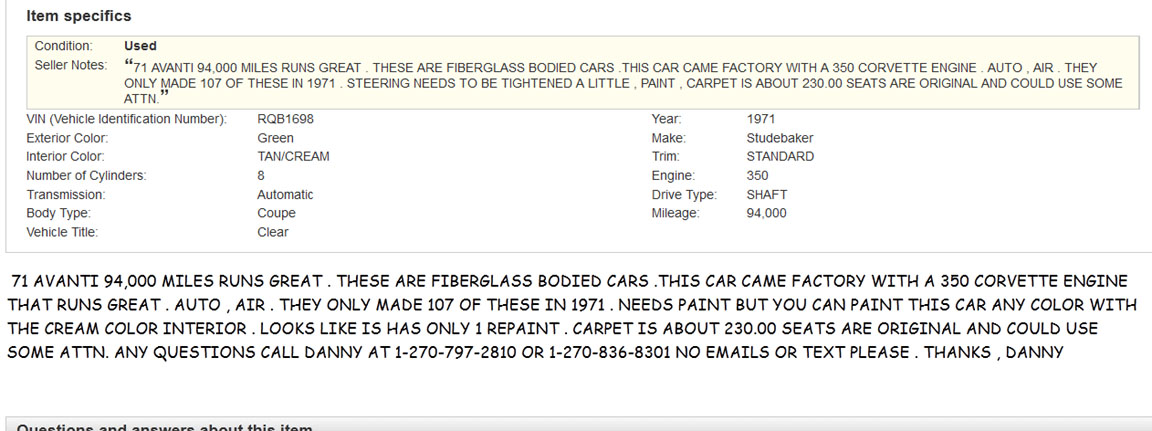
Task: Click the Used condition value
Action: 140,46
